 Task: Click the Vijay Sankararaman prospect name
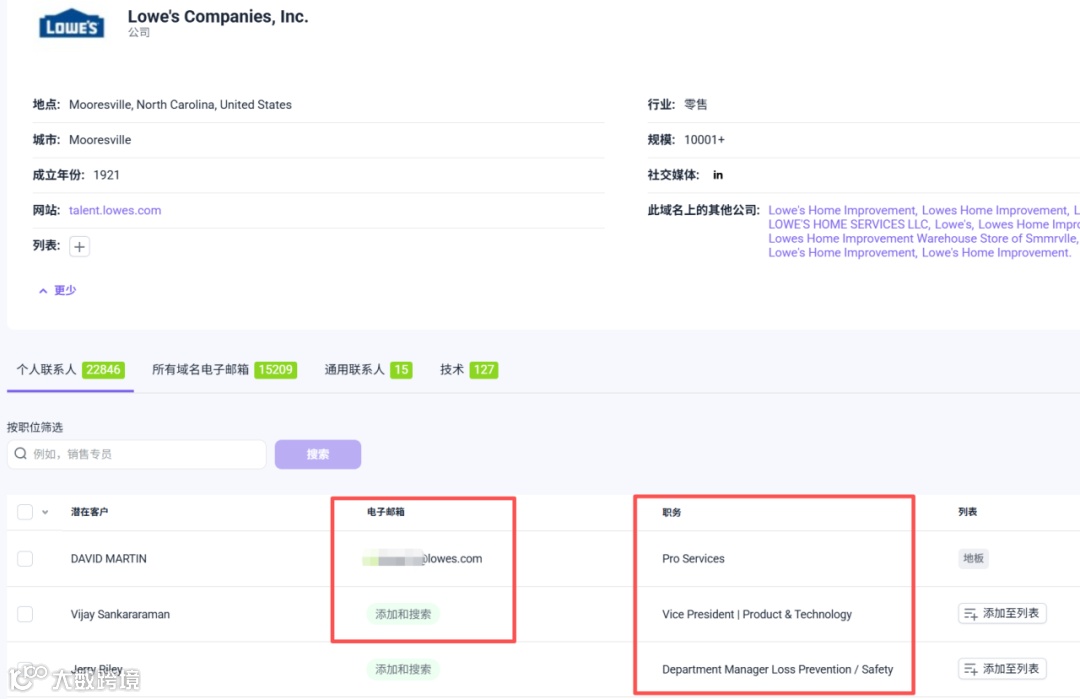(120, 614)
